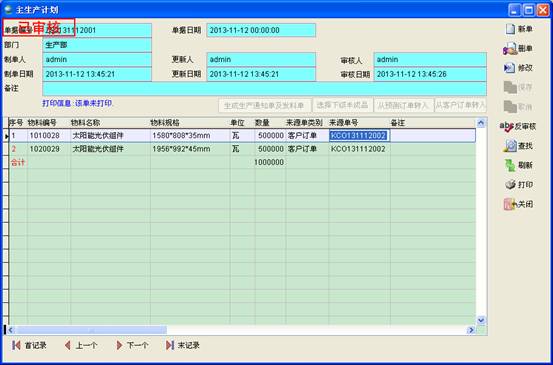Click highlighted source number KCO131112002 in row 1
The image size is (553, 365).
click(359, 136)
